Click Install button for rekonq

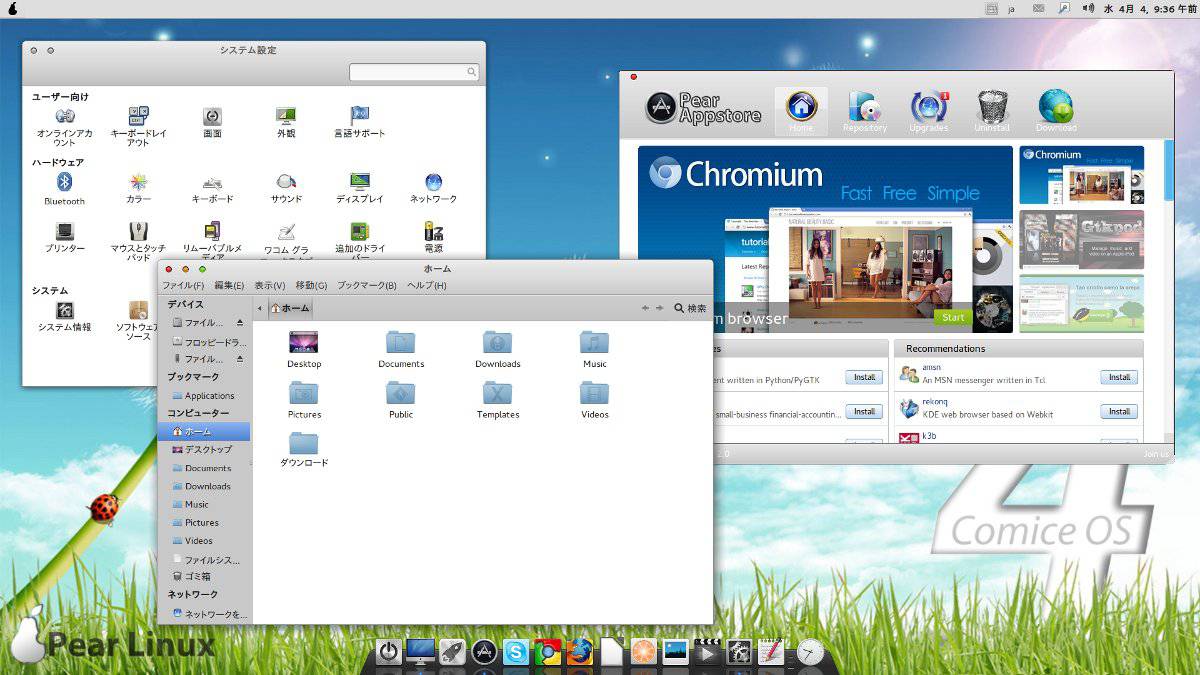click(x=1119, y=411)
